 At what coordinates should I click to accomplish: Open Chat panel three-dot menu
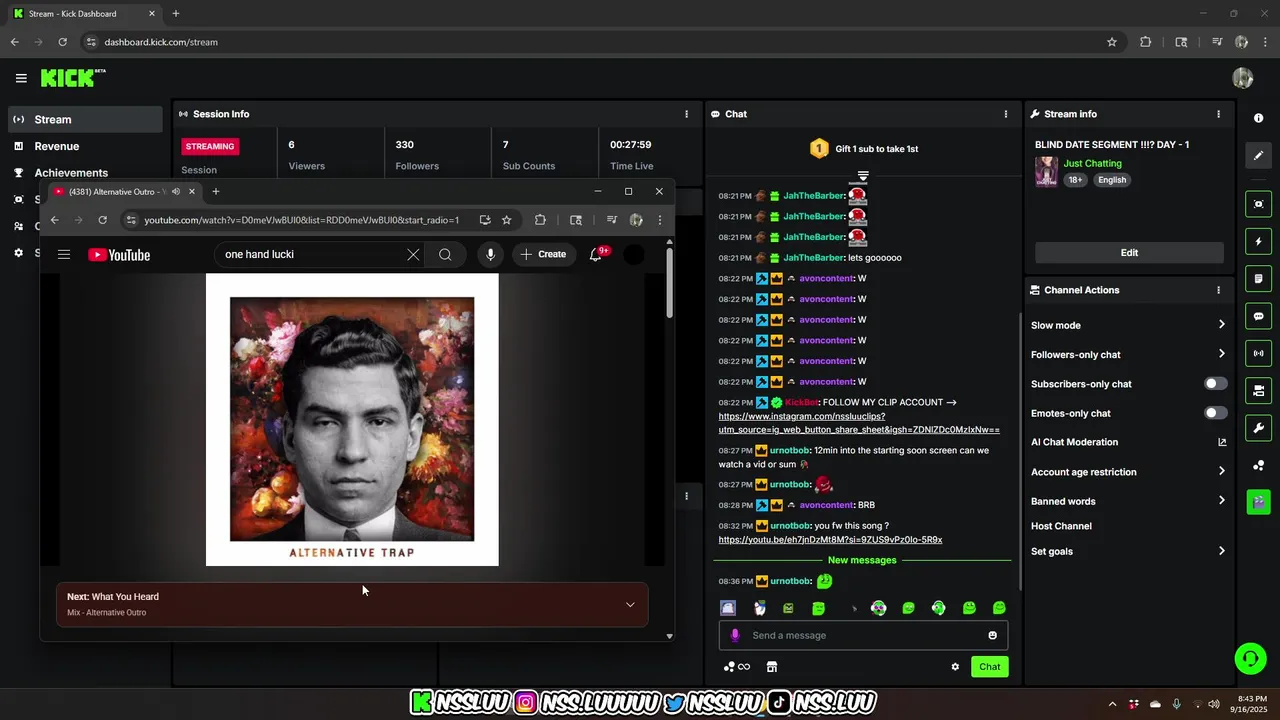click(x=1006, y=114)
